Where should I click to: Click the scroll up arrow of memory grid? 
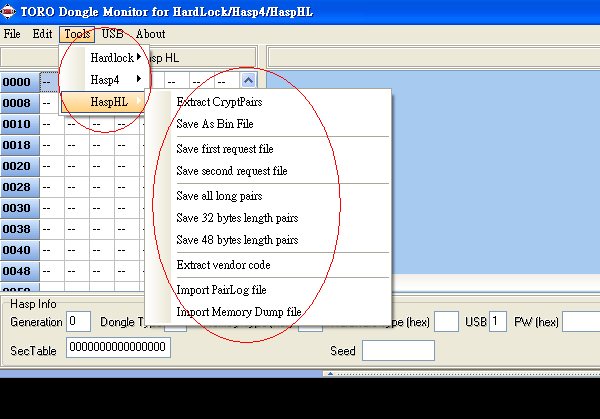[248, 80]
